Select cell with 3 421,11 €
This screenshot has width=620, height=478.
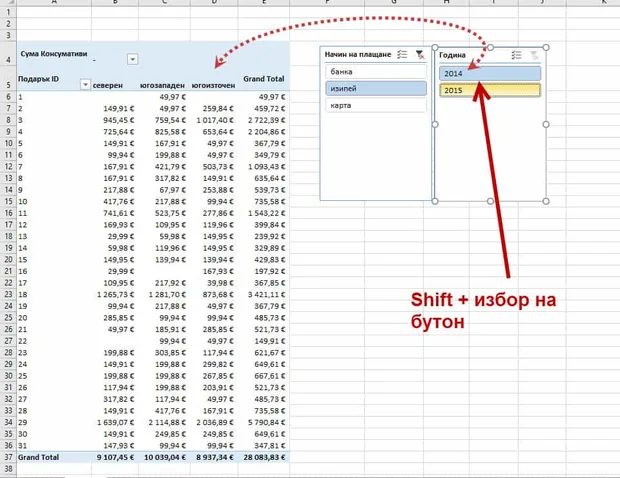(x=264, y=295)
